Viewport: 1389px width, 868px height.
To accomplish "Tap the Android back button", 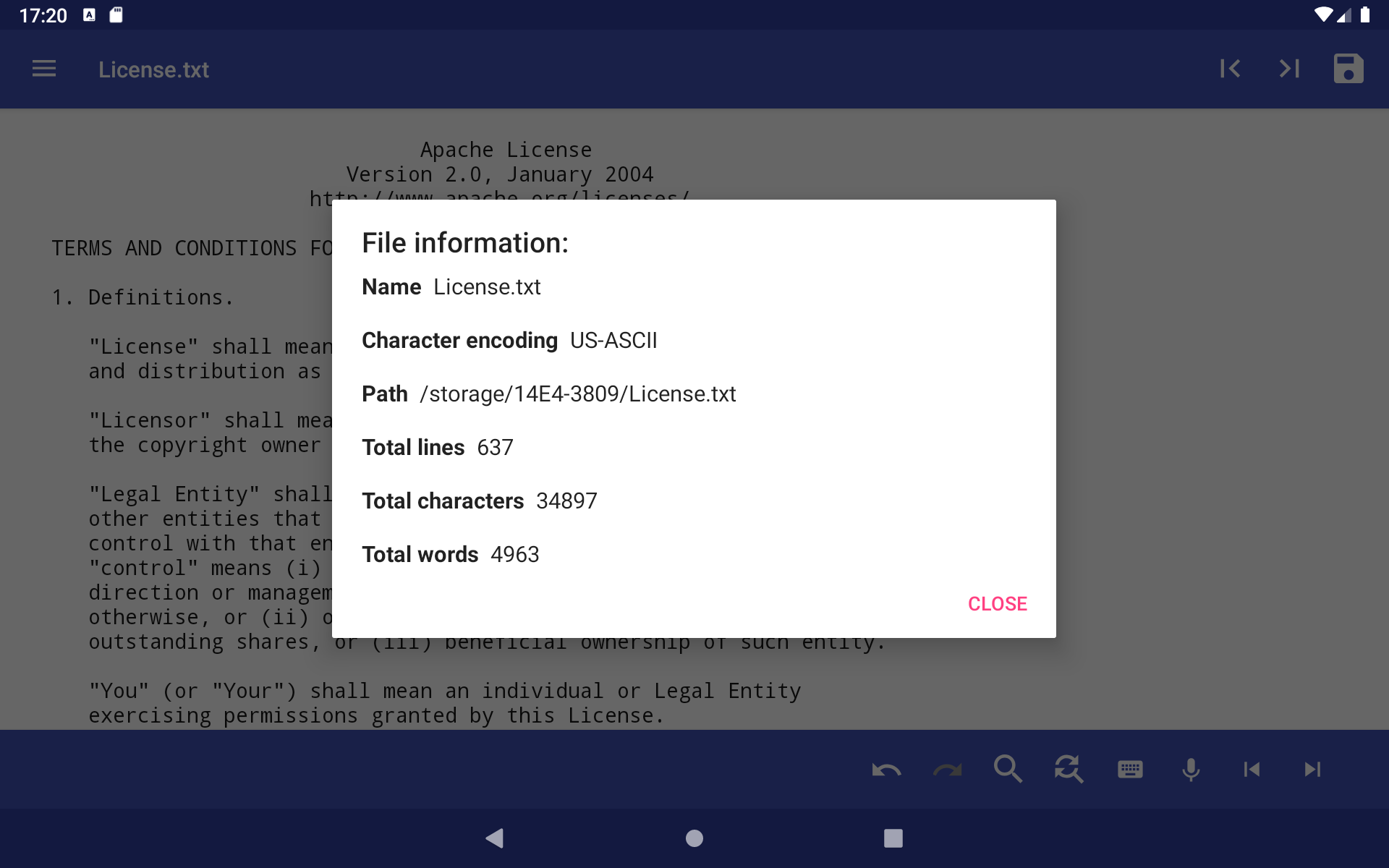I will (x=495, y=838).
